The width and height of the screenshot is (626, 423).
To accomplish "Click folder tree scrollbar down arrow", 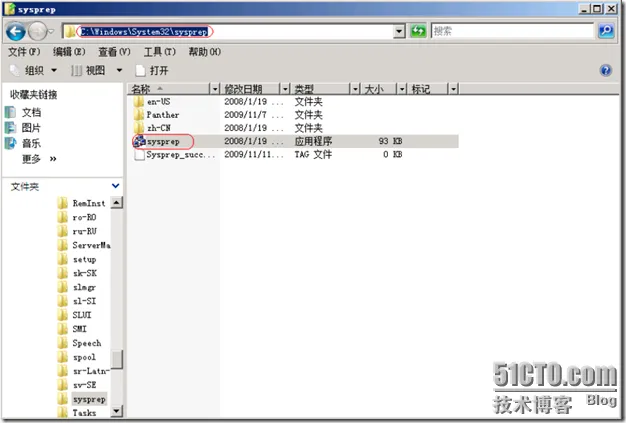I will point(116,411).
